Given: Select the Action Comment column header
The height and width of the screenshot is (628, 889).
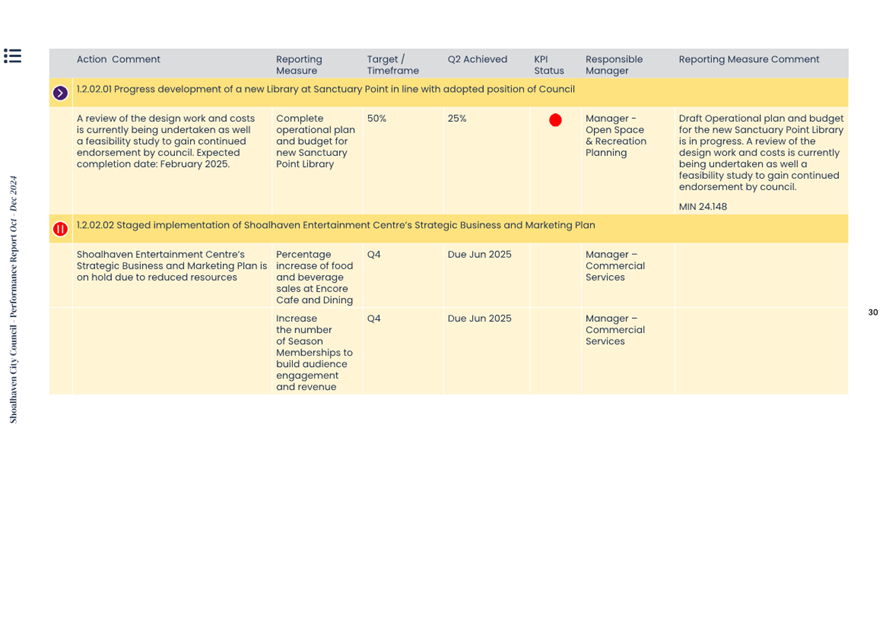Looking at the screenshot, I should point(118,60).
